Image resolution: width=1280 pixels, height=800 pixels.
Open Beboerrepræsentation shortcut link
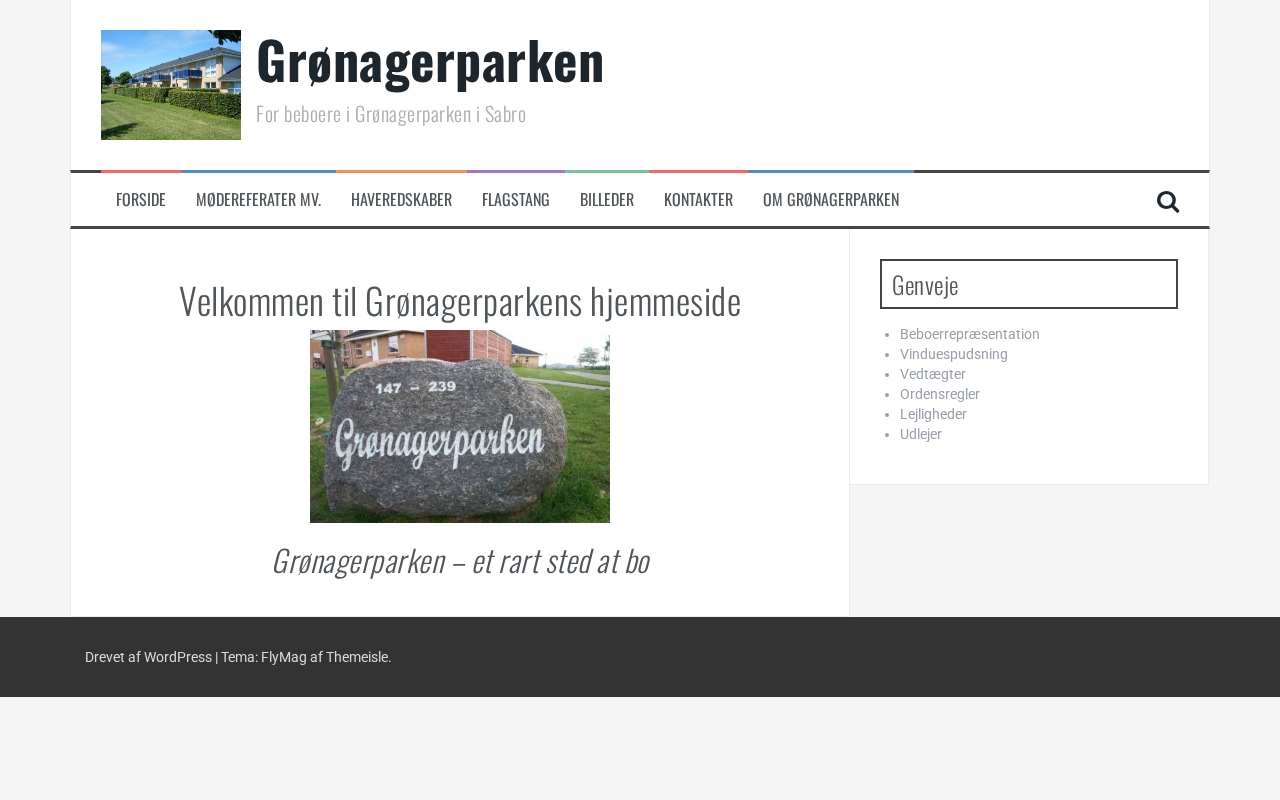click(969, 334)
